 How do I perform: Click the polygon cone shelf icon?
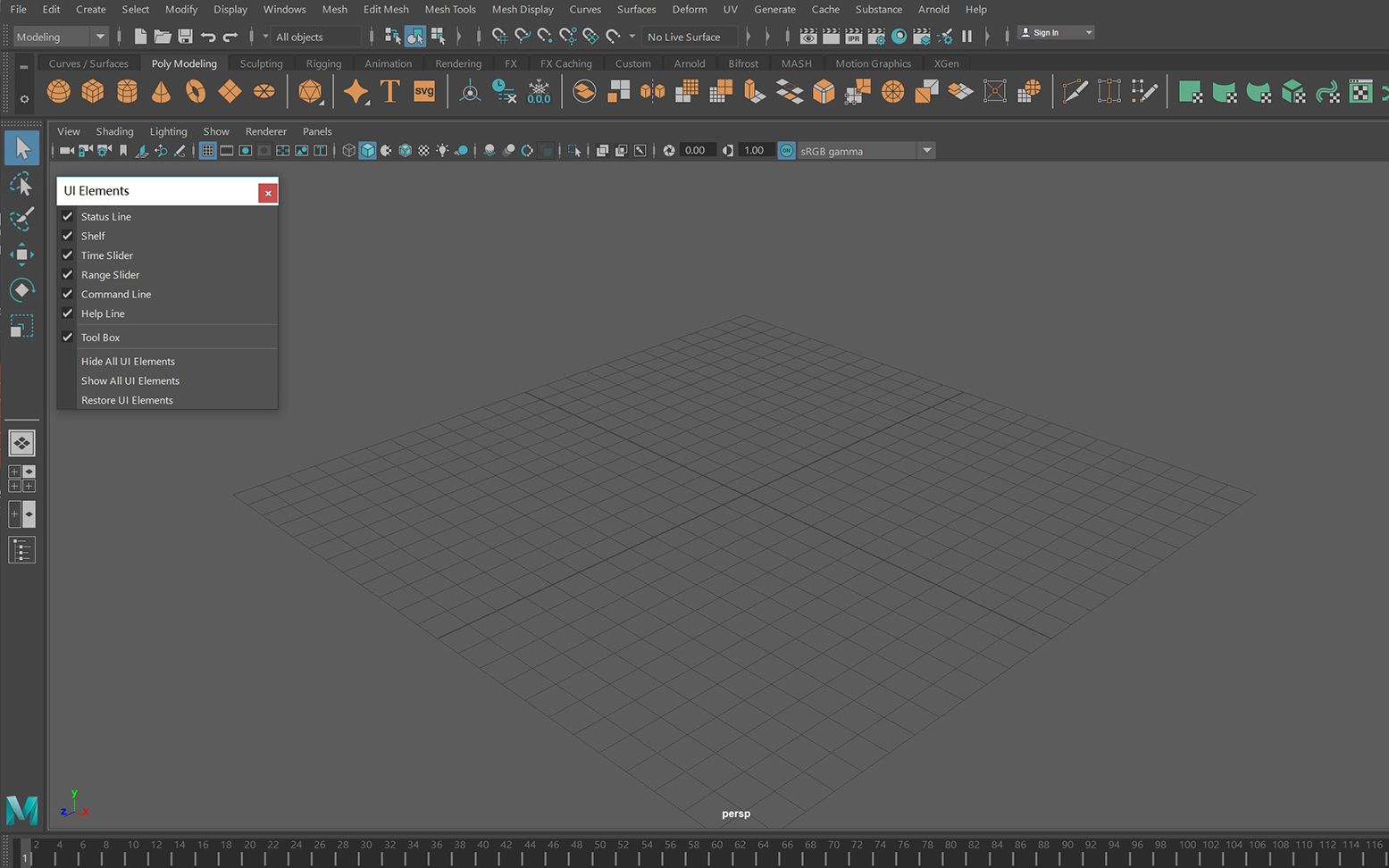(162, 91)
